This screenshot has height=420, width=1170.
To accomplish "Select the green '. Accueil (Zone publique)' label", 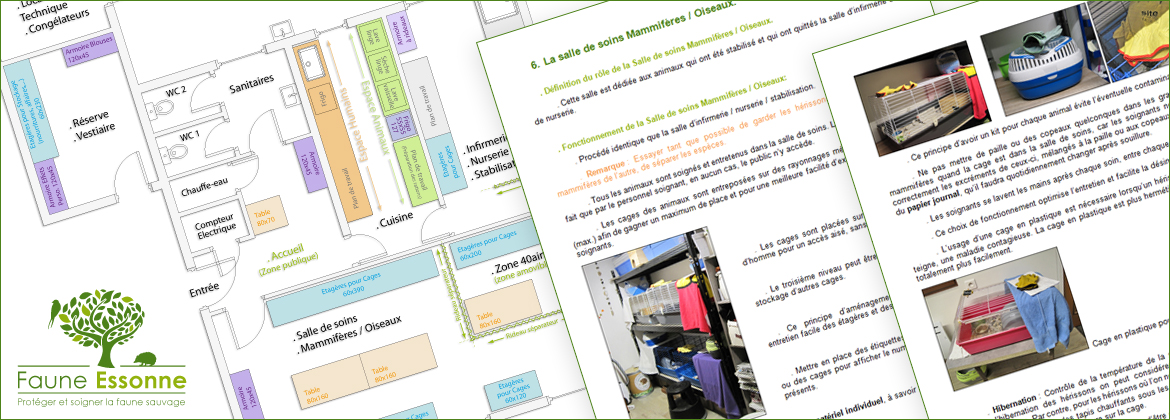I will click(290, 260).
